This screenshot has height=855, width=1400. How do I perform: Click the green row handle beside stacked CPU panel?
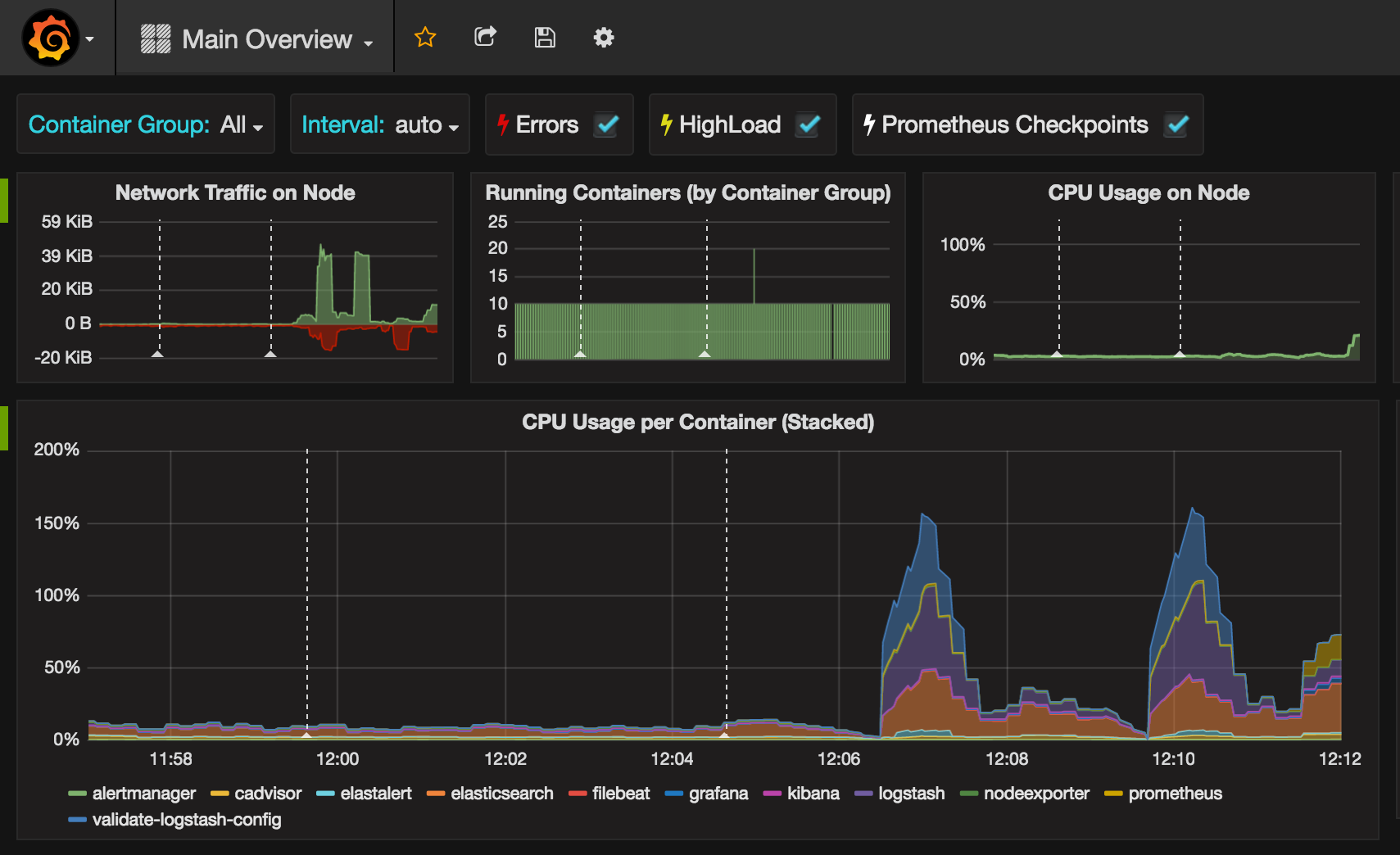(x=3, y=428)
